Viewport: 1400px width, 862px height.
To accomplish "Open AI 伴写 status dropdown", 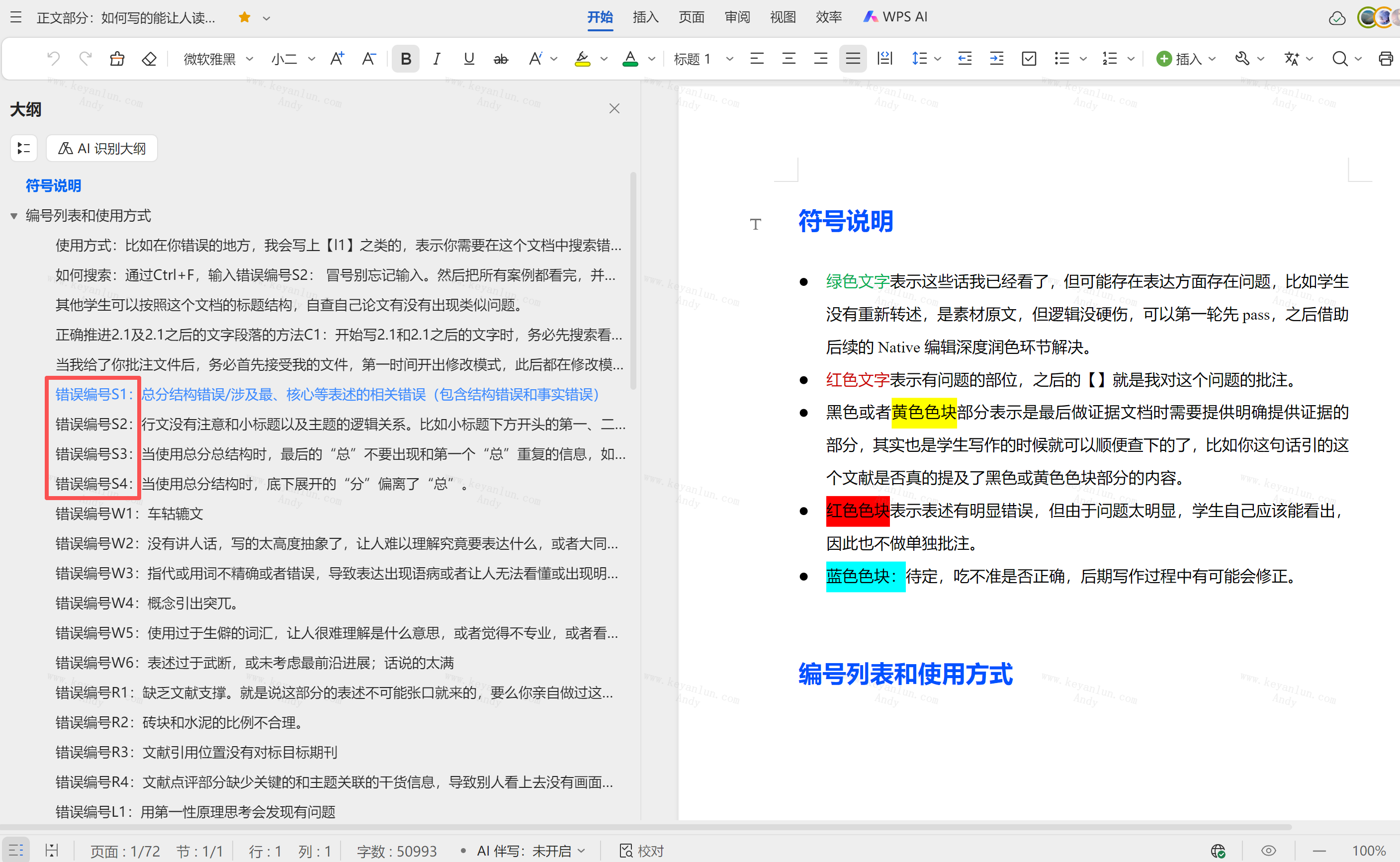I will tap(531, 851).
